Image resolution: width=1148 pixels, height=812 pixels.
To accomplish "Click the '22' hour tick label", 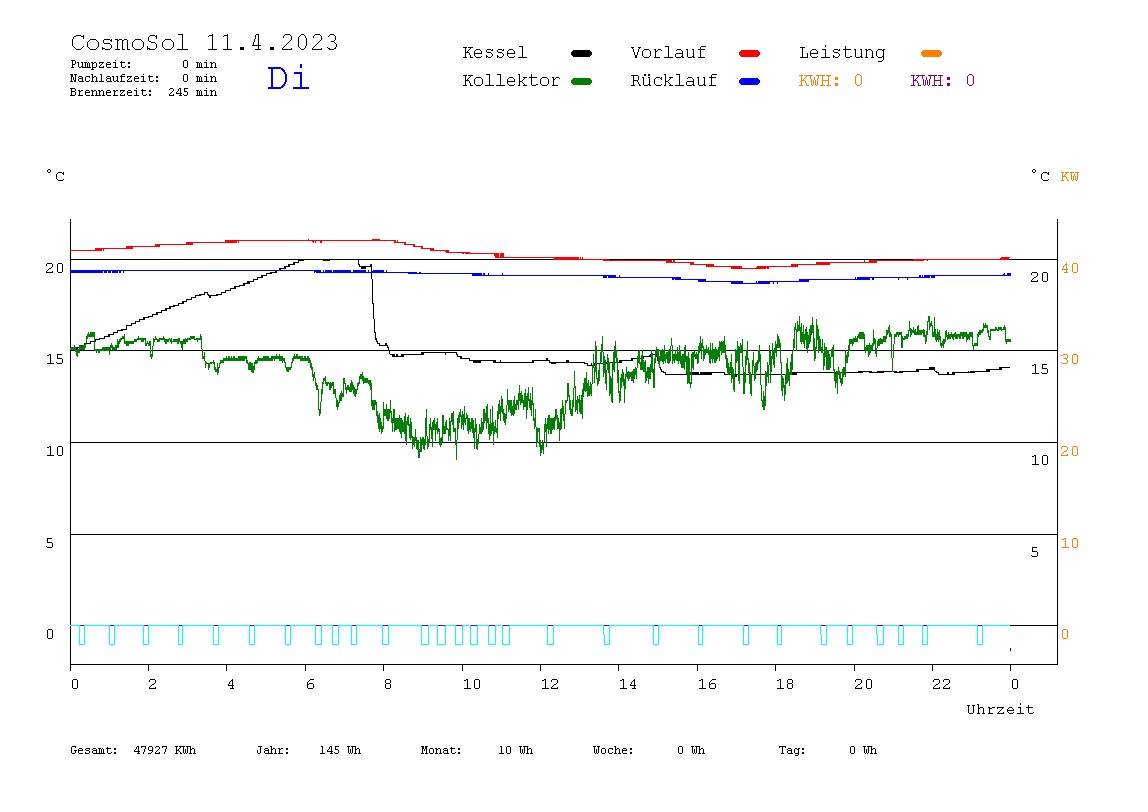I will coord(941,684).
